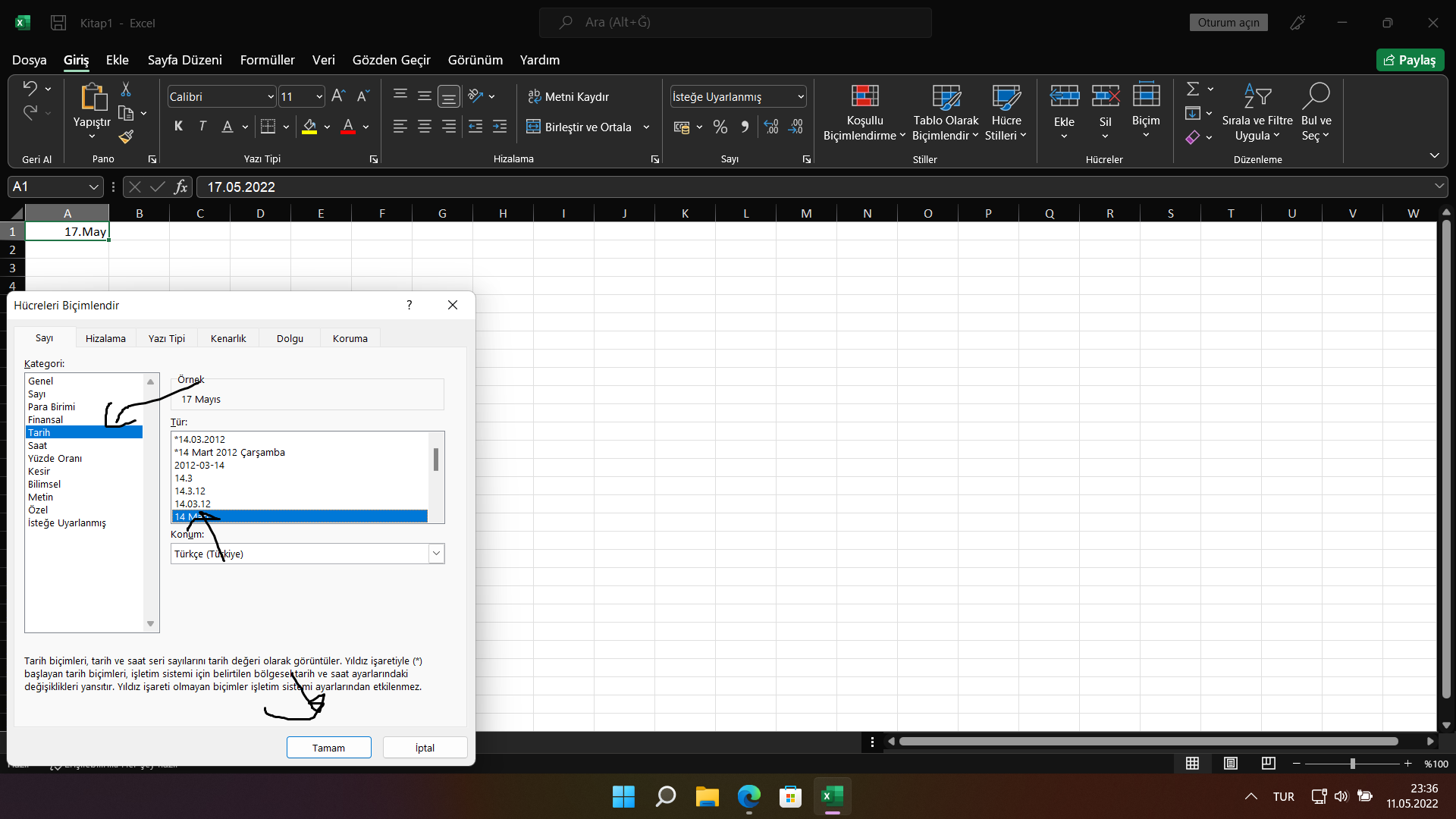Open the Formüller ribbon tab
The image size is (1456, 819).
(267, 60)
